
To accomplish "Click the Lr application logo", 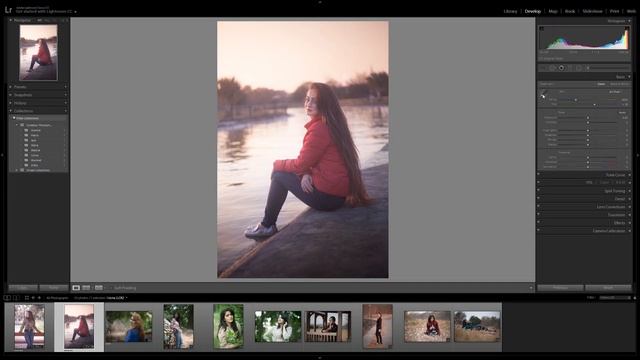I will click(x=8, y=10).
